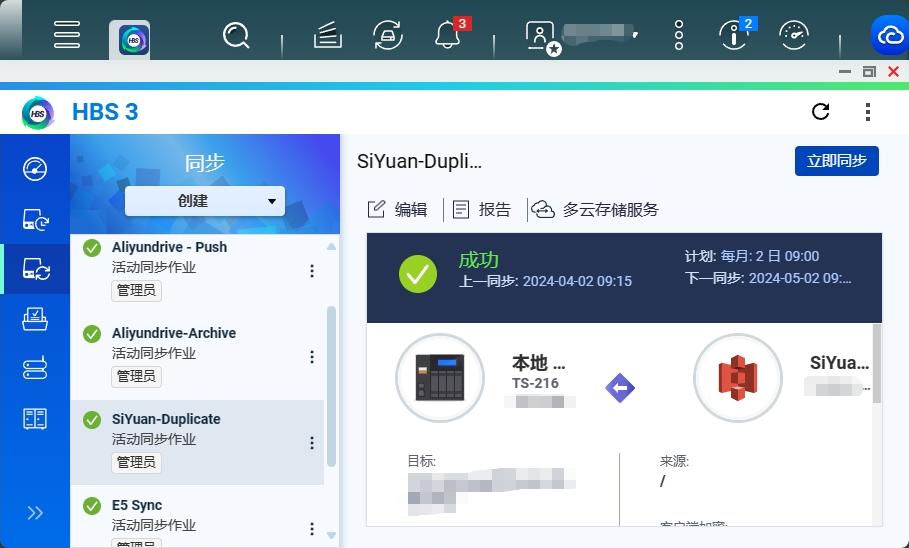Click the green success status checkmark
The image size is (909, 548).
(418, 274)
